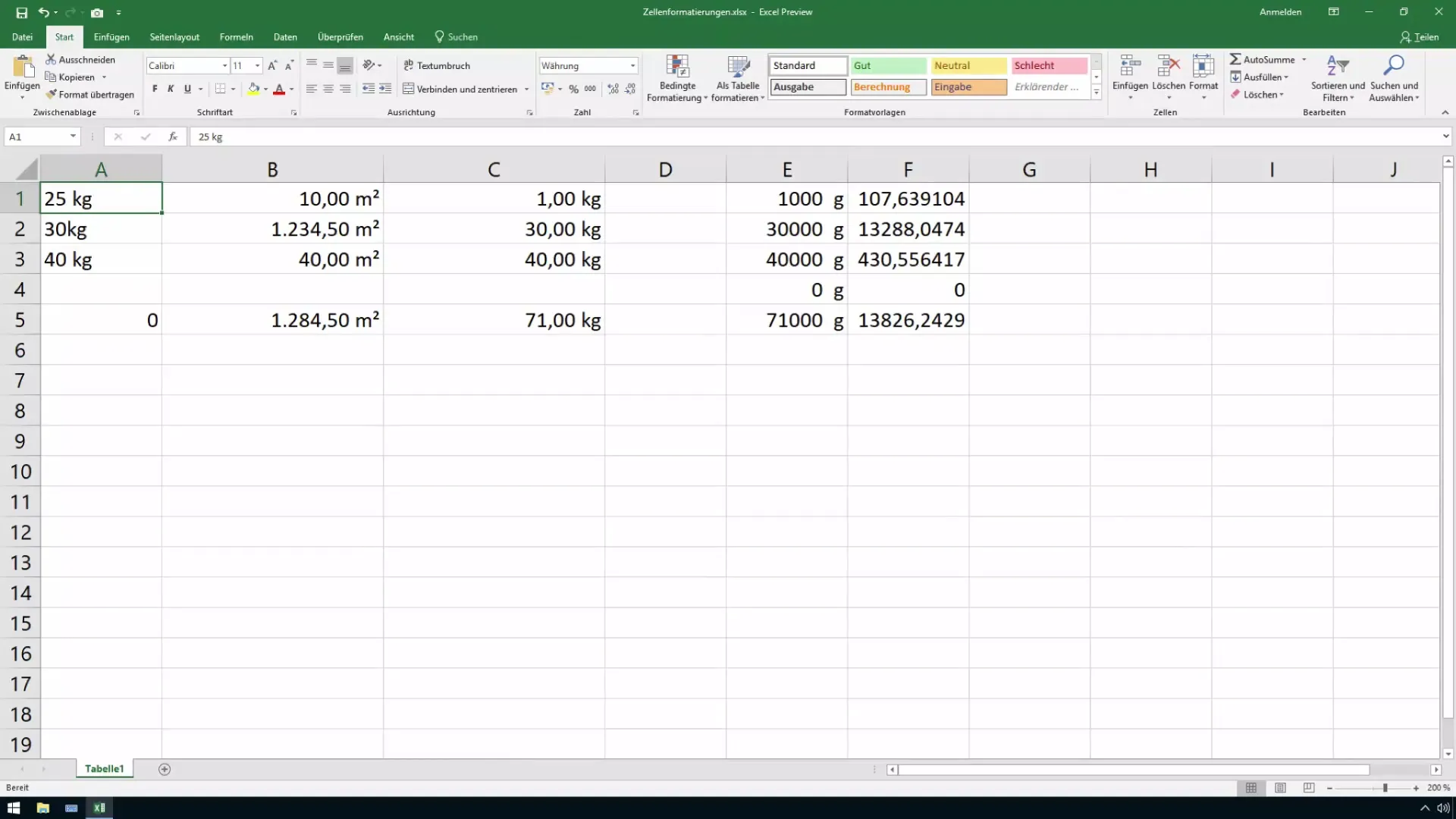Screen dimensions: 1456x819
Task: Add a decimal place icon
Action: [613, 89]
